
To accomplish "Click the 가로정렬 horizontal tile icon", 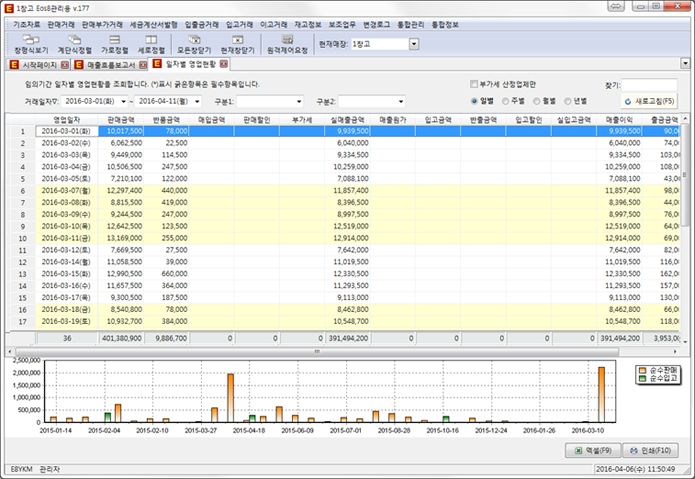I will pos(114,40).
